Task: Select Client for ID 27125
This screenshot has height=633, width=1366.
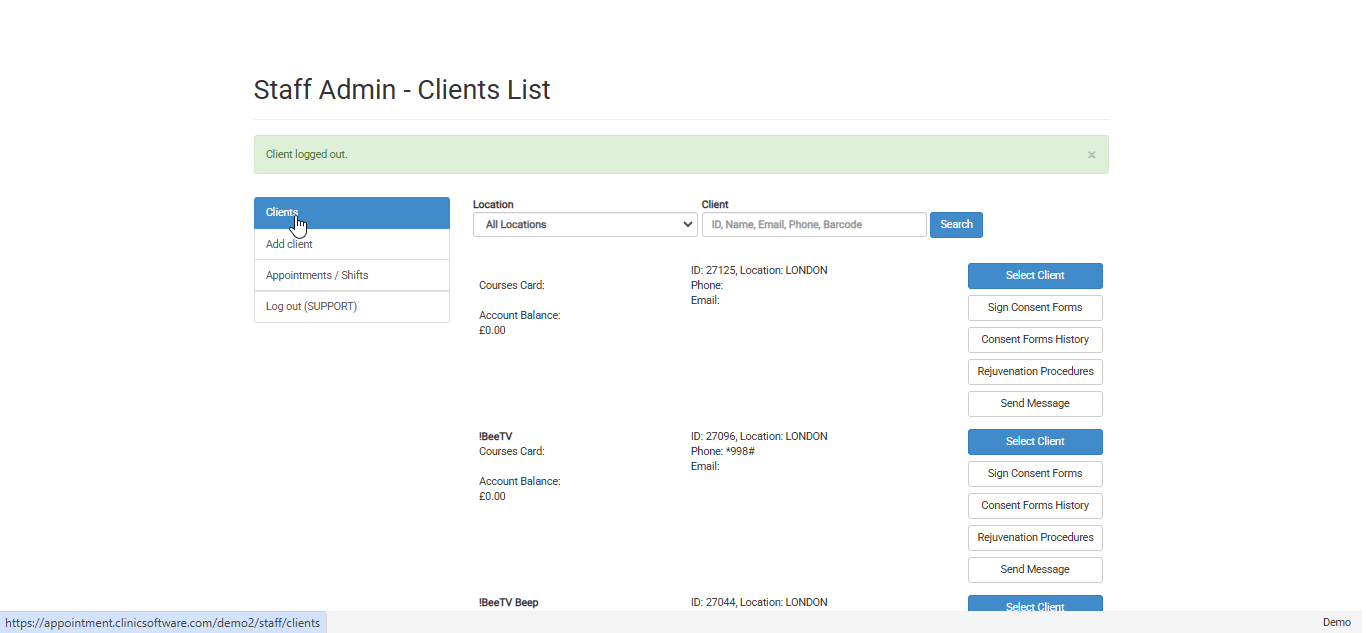Action: pyautogui.click(x=1035, y=276)
